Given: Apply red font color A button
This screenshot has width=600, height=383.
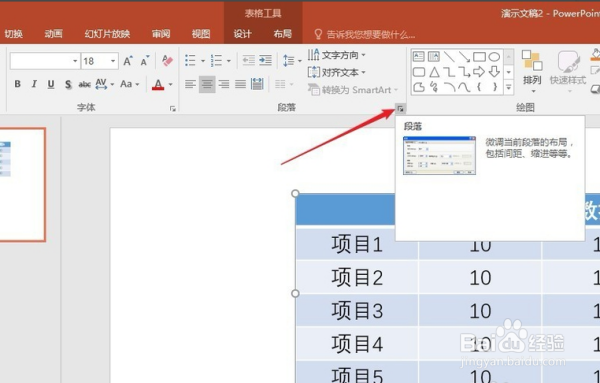Looking at the screenshot, I should [x=158, y=84].
